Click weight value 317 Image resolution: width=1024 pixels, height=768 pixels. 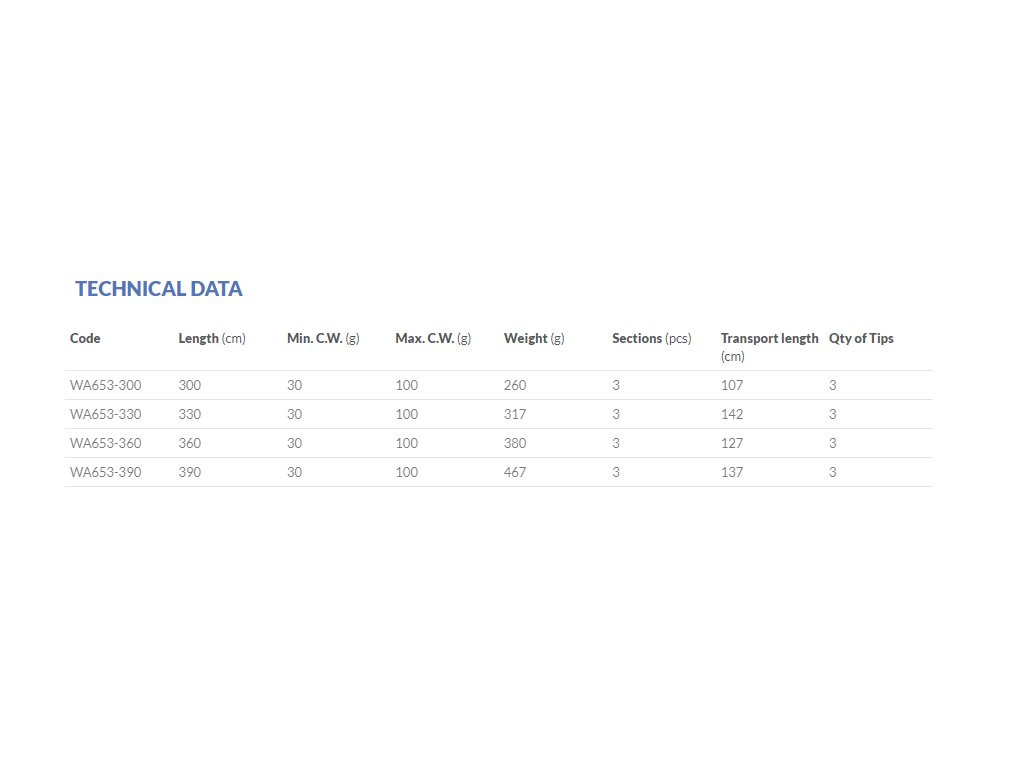coord(515,414)
